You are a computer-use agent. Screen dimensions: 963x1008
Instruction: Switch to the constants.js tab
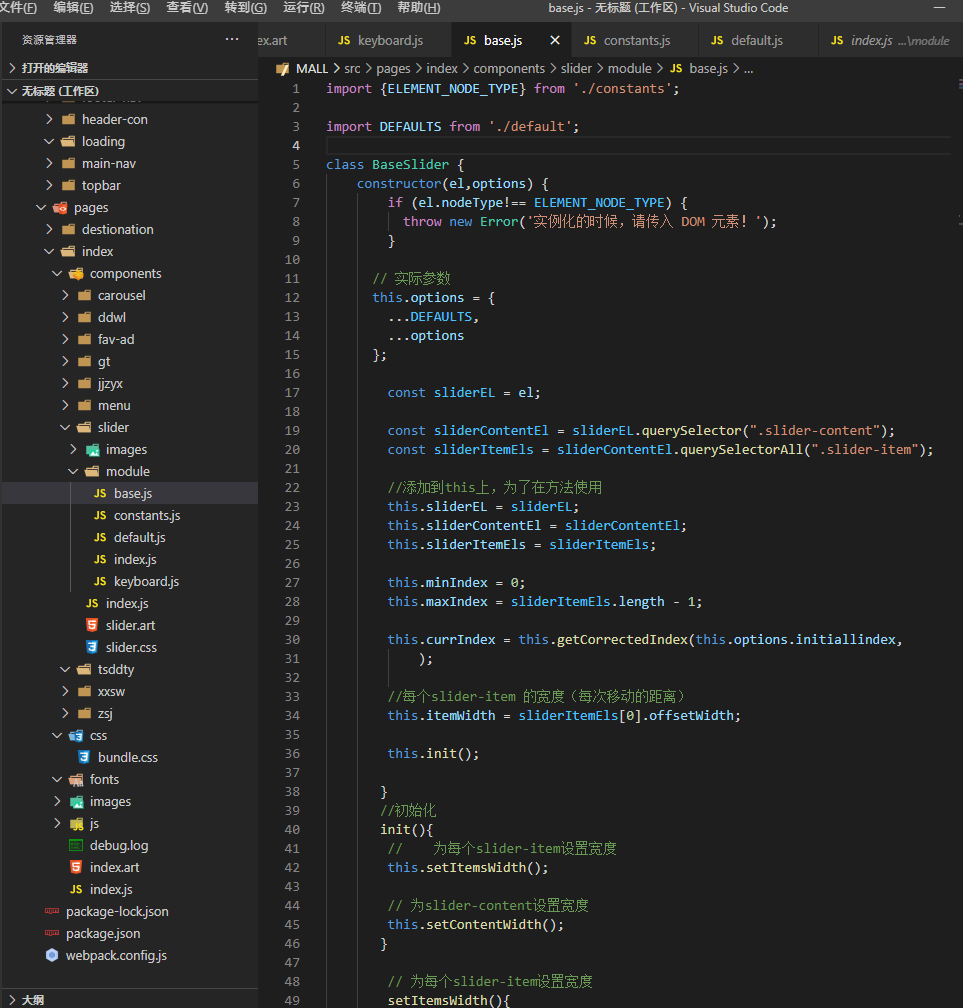(x=636, y=41)
